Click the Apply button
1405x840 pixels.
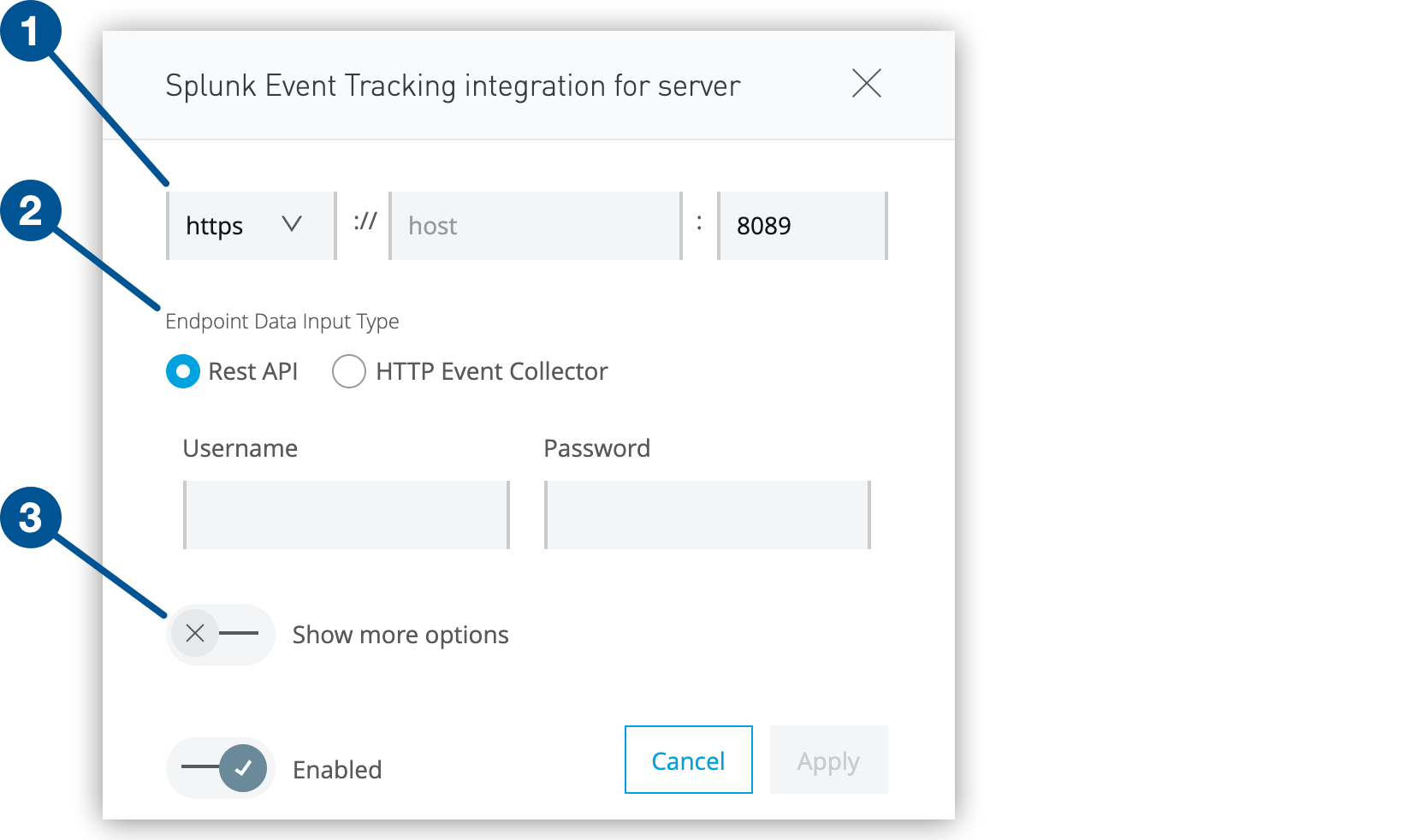(827, 760)
